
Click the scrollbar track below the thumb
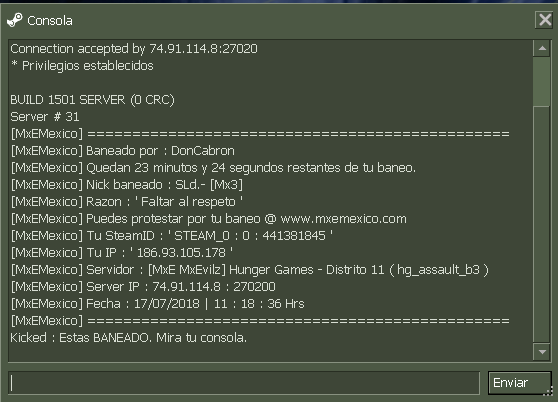(542, 224)
